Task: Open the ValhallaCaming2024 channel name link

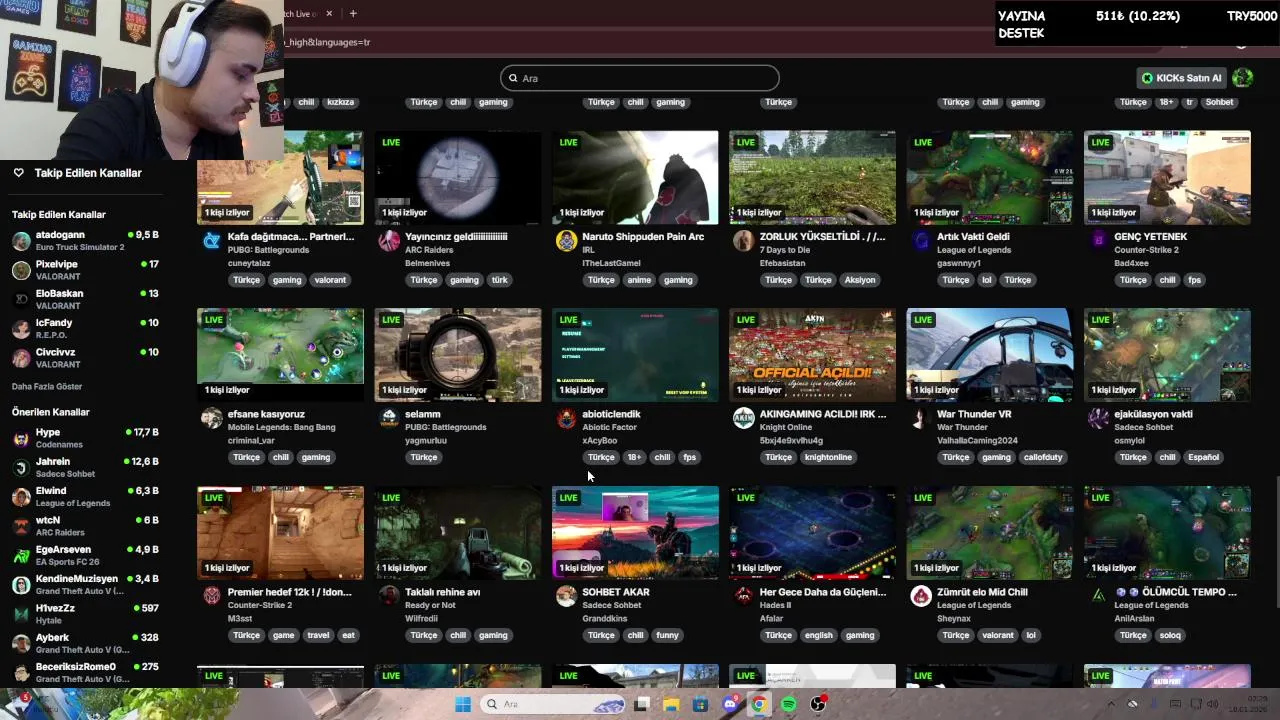Action: point(977,440)
